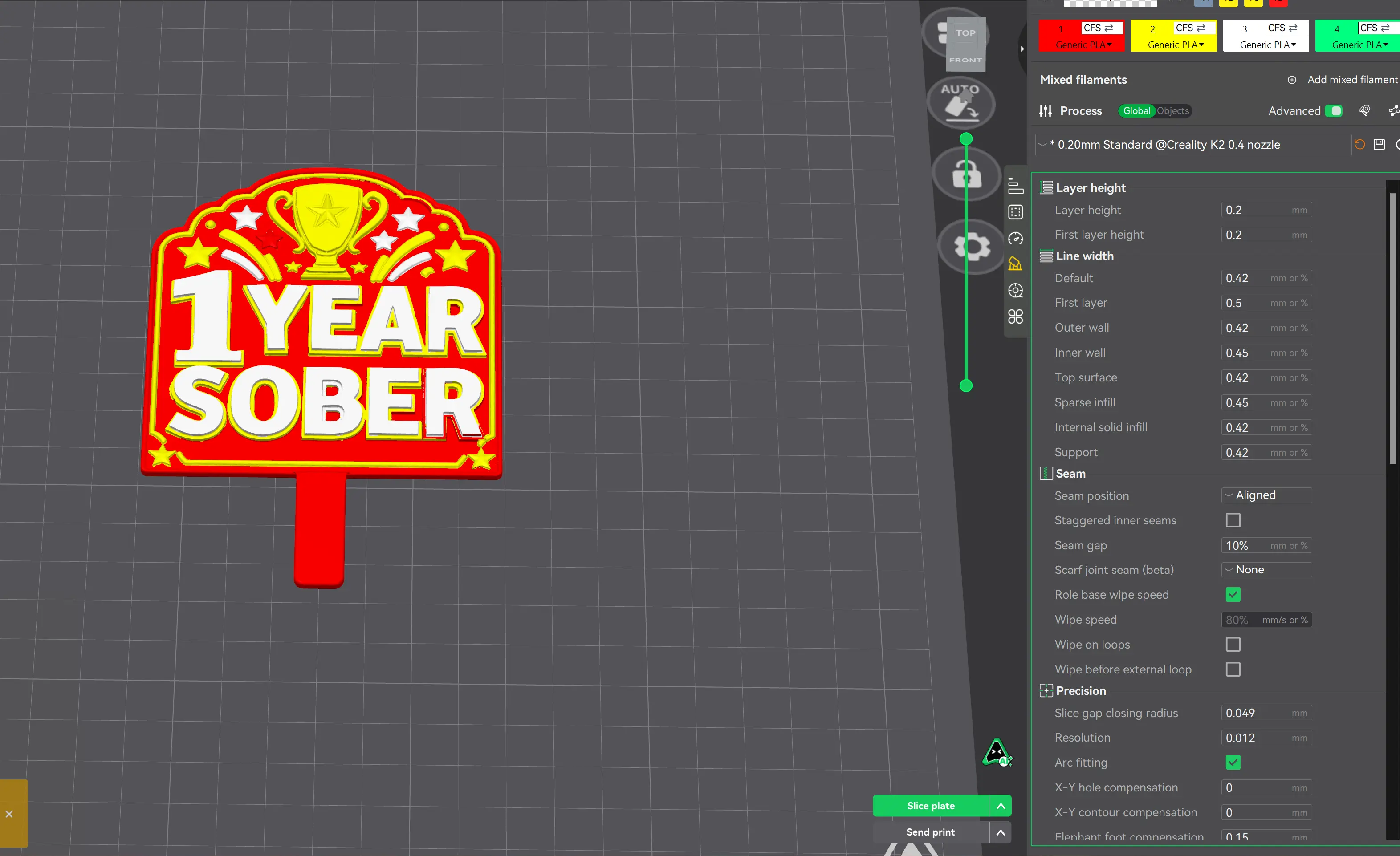Reset process preset with orange undo icon
The width and height of the screenshot is (1400, 856).
pos(1359,144)
